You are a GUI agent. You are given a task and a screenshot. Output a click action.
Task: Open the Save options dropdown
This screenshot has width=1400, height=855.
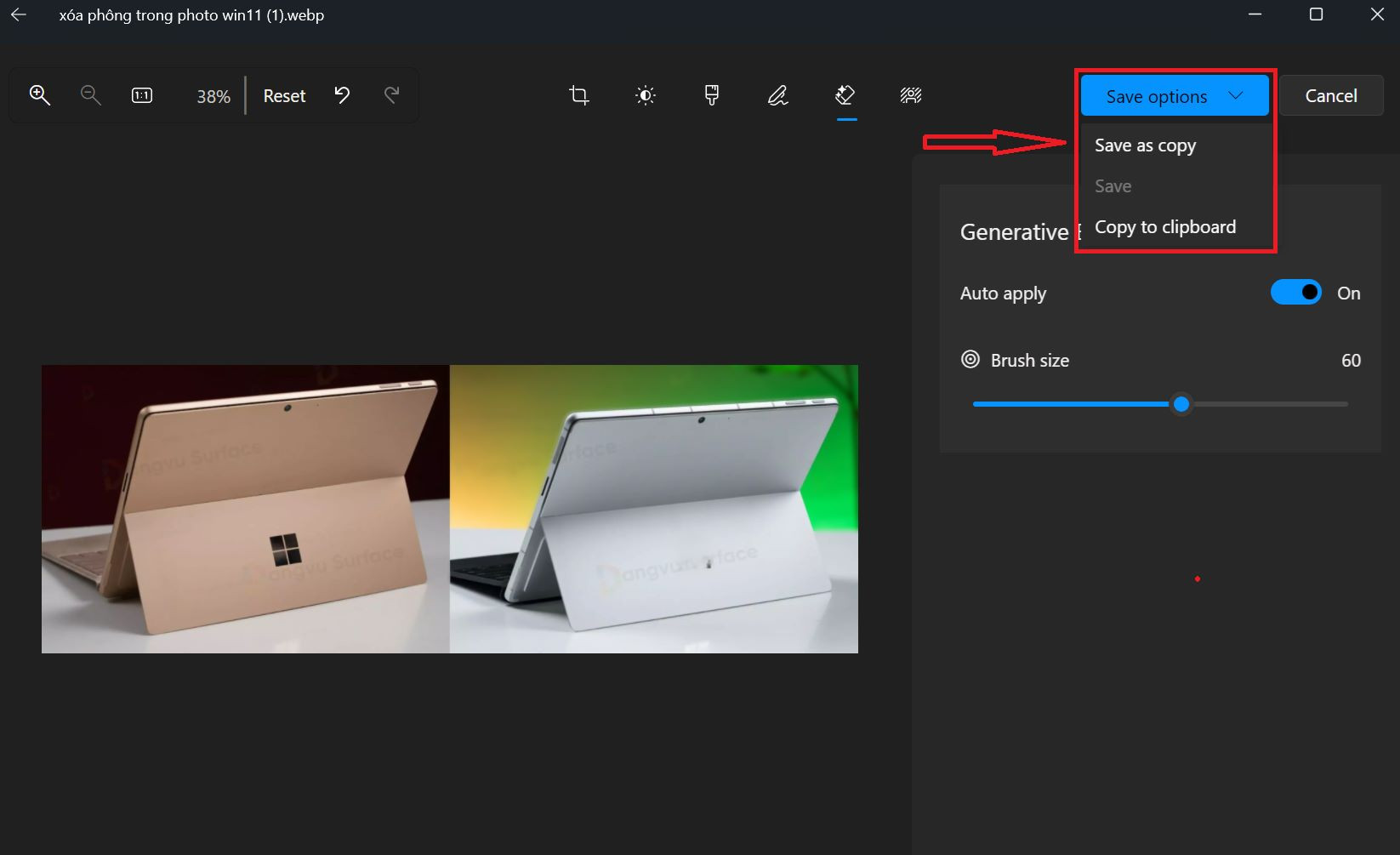point(1172,95)
